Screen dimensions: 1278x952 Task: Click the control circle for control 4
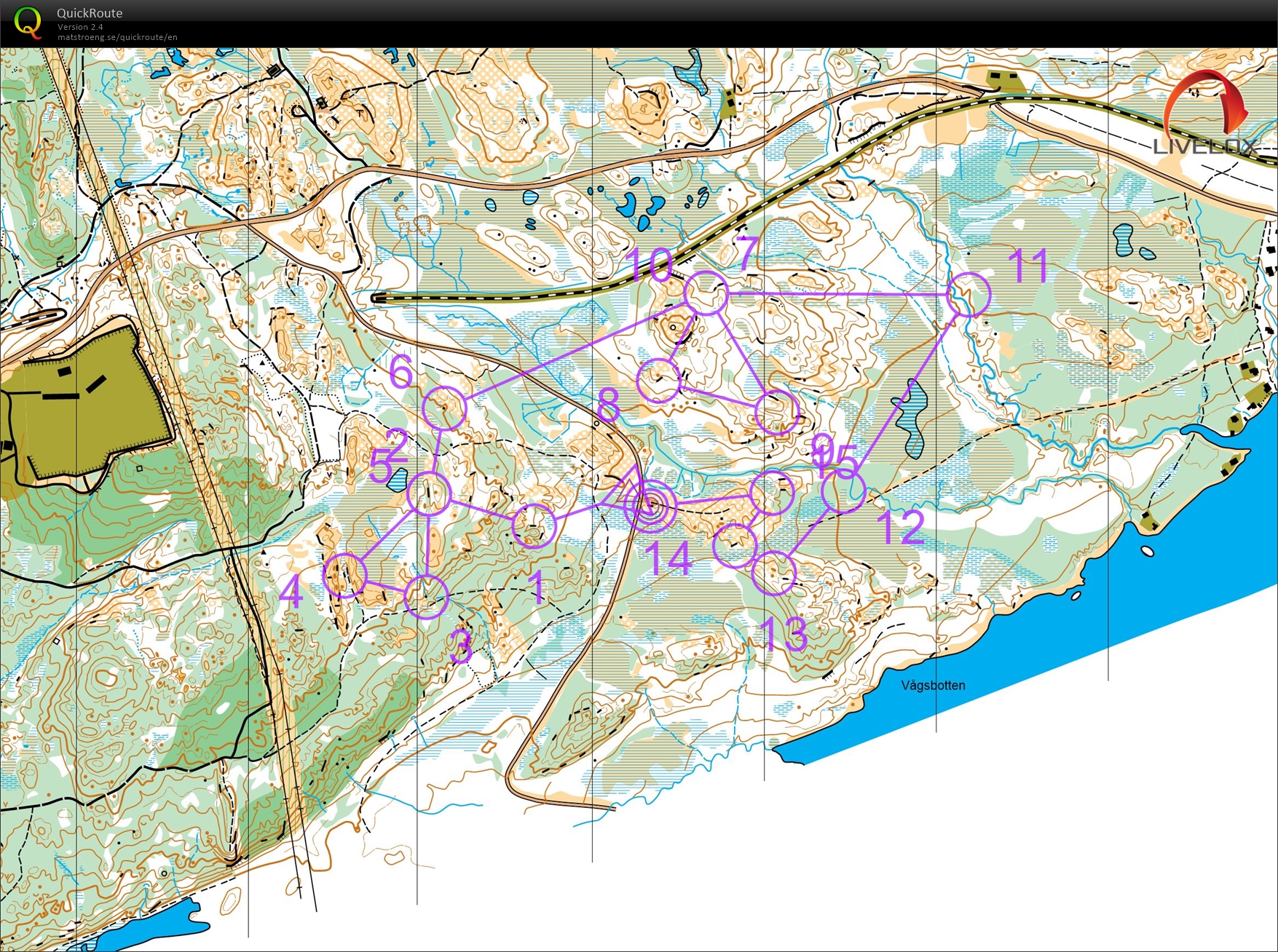[x=345, y=575]
